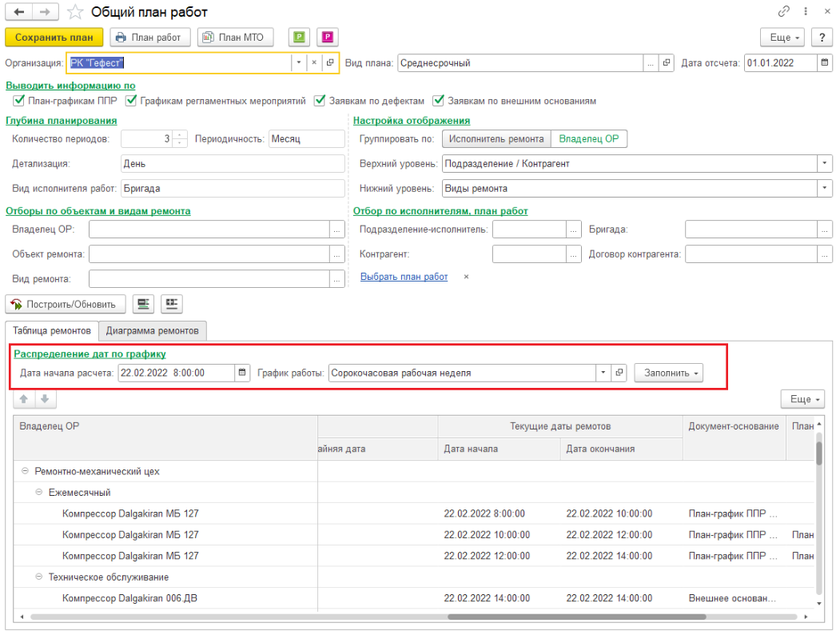Click Сохранить план button
The width and height of the screenshot is (840, 631).
pos(54,38)
